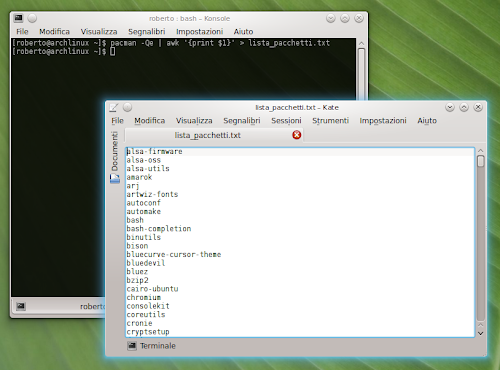Maximize the Konsole window

(345, 18)
